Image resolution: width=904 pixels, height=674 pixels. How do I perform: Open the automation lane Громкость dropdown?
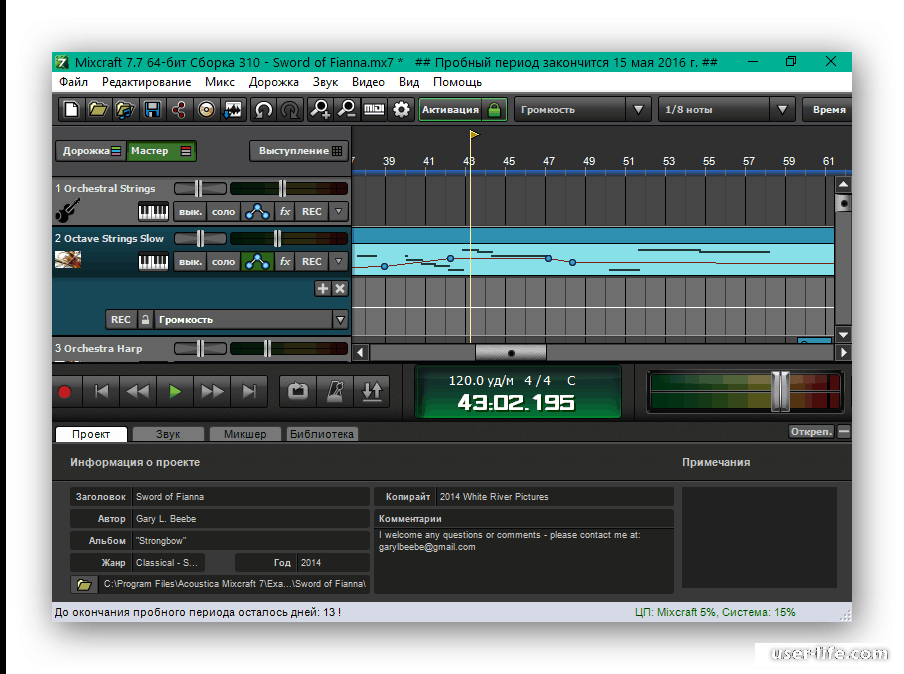[251, 319]
